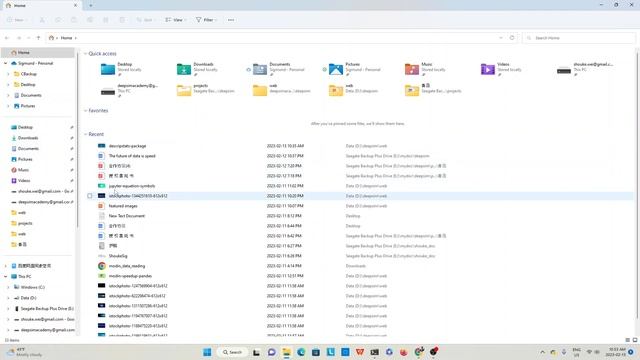Select the modin-speedup-pandas recent file
Image resolution: width=640 pixels, height=360 pixels.
pyautogui.click(x=130, y=276)
